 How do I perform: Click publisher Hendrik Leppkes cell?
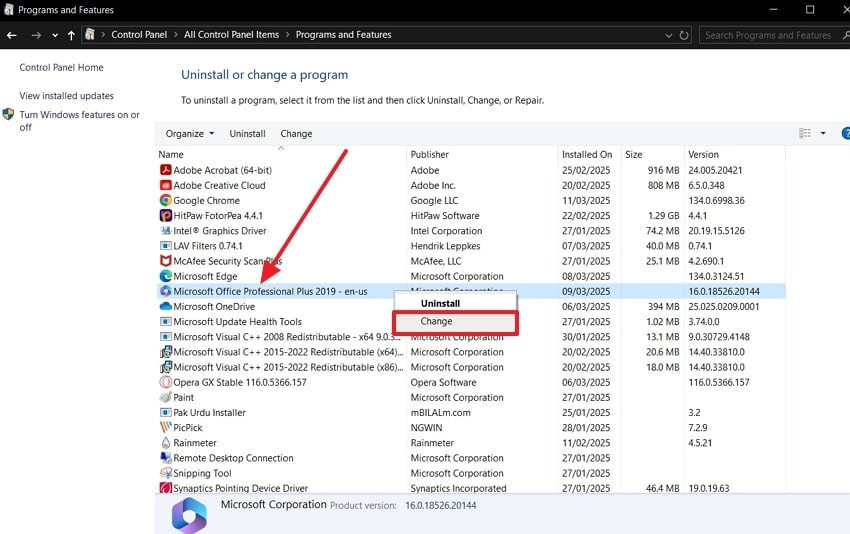[445, 246]
